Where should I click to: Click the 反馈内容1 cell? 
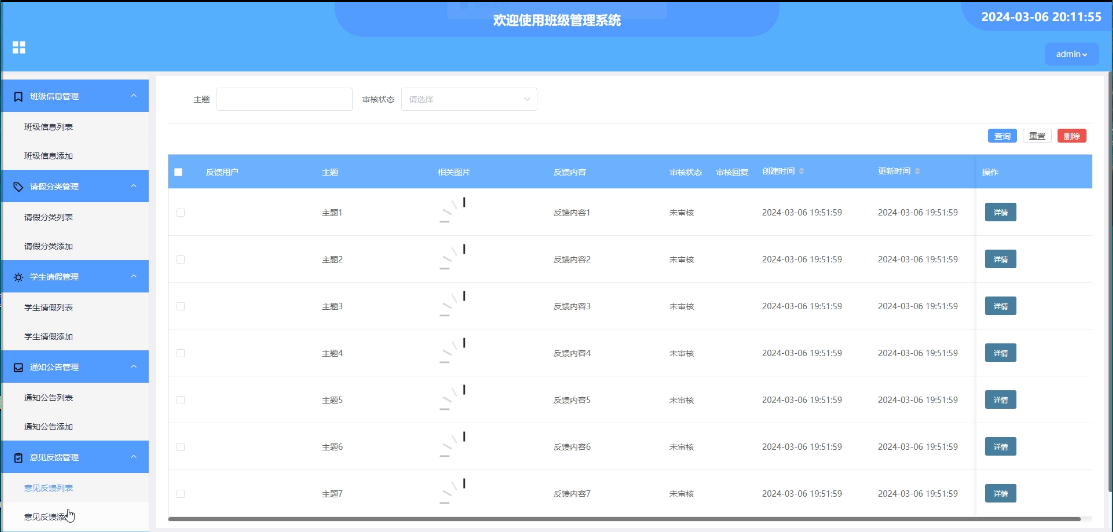tap(572, 212)
